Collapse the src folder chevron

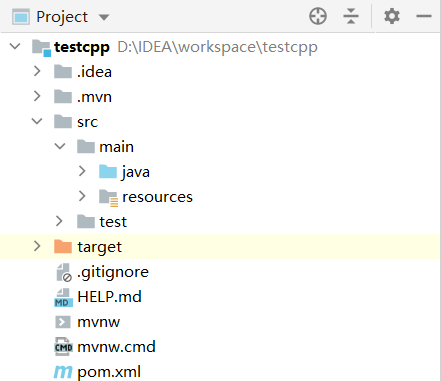point(37,121)
